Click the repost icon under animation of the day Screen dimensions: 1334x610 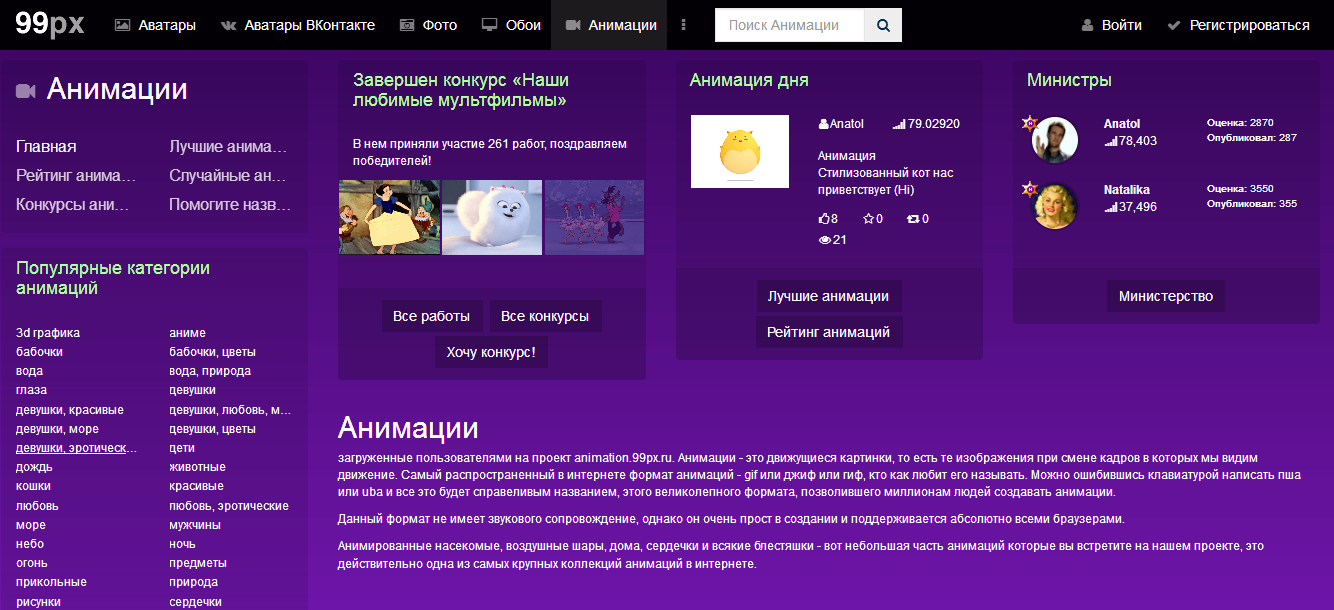pos(912,218)
